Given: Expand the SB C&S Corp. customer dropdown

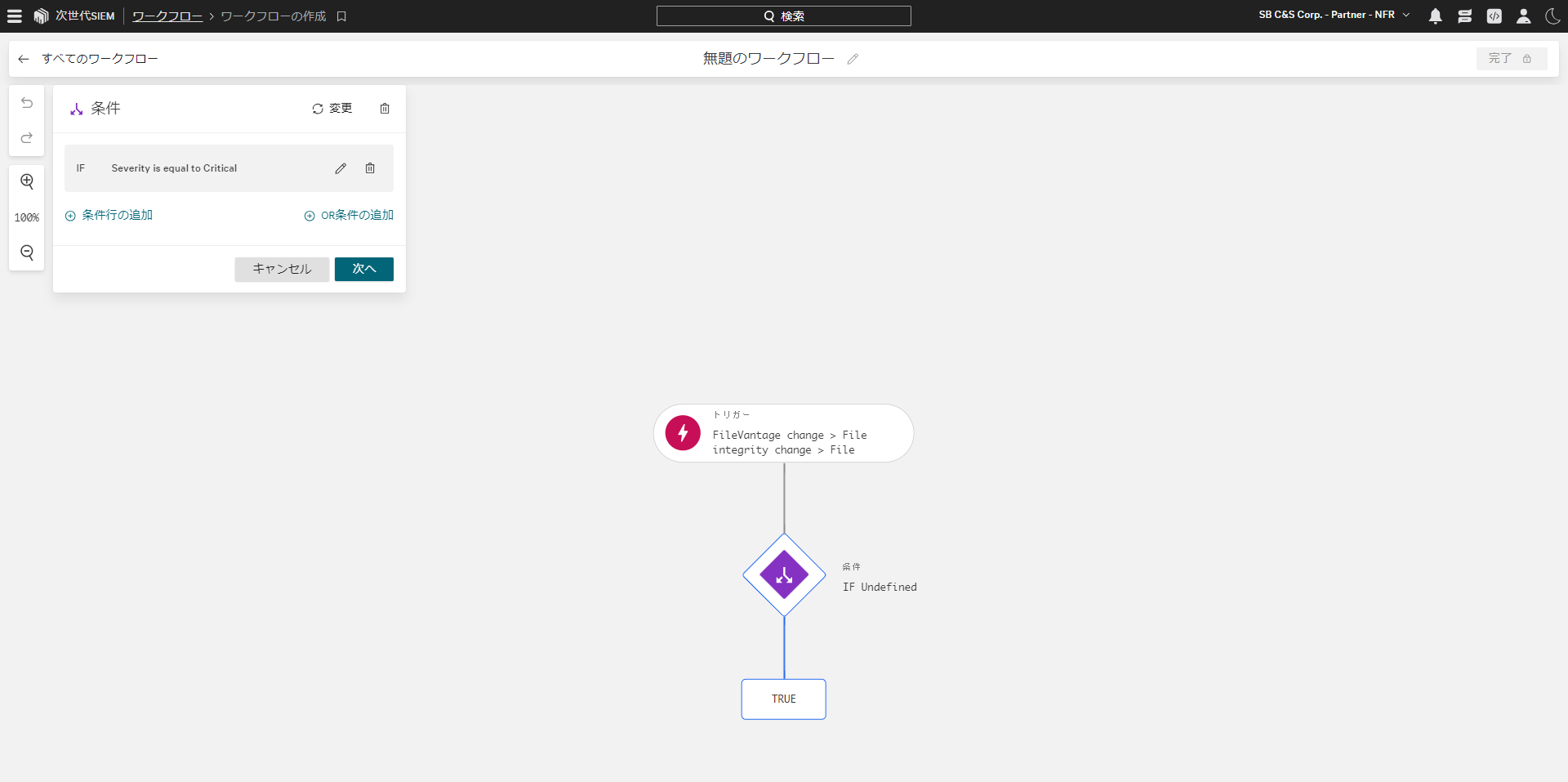Looking at the screenshot, I should (1334, 15).
